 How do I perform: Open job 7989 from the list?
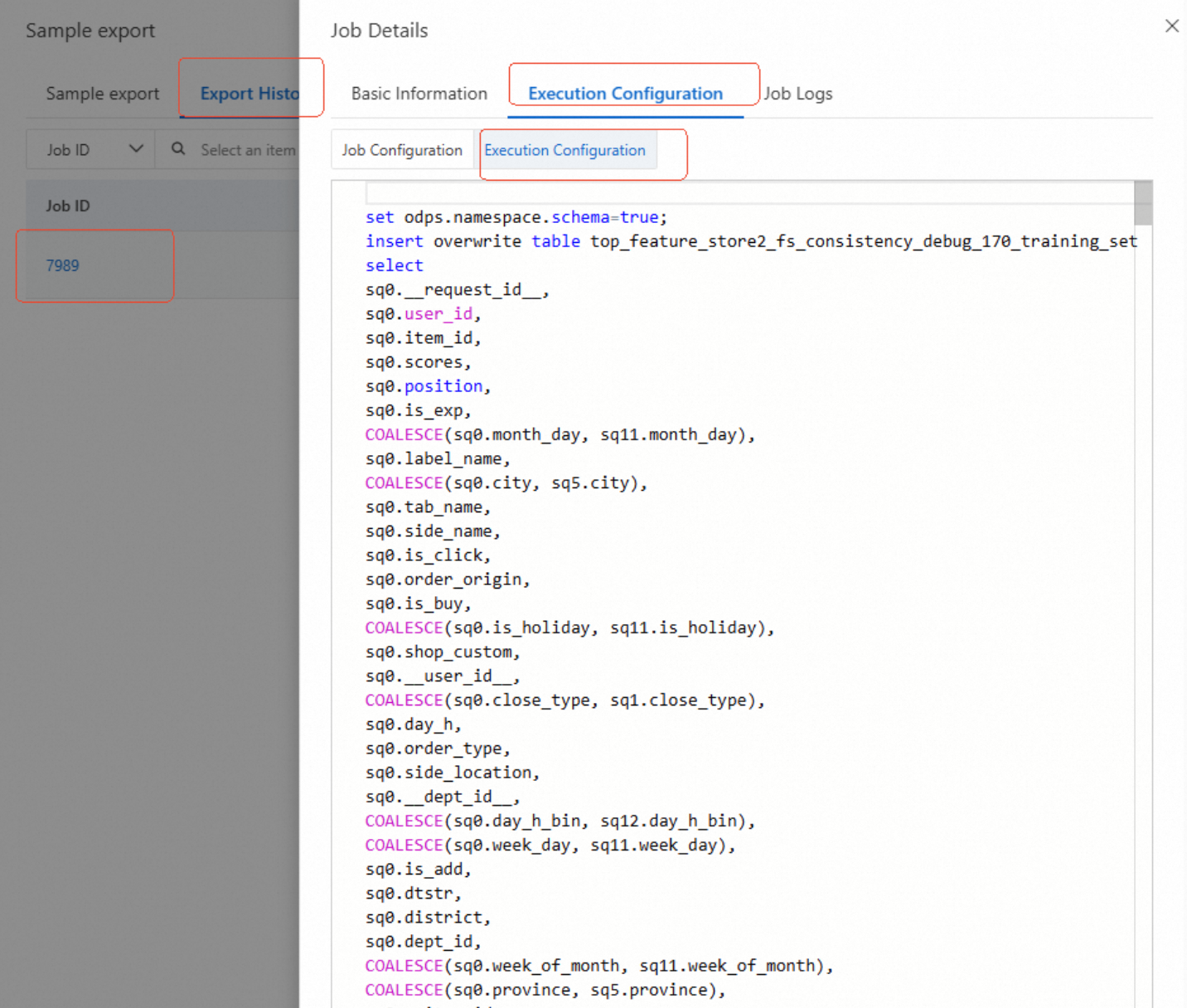click(63, 265)
